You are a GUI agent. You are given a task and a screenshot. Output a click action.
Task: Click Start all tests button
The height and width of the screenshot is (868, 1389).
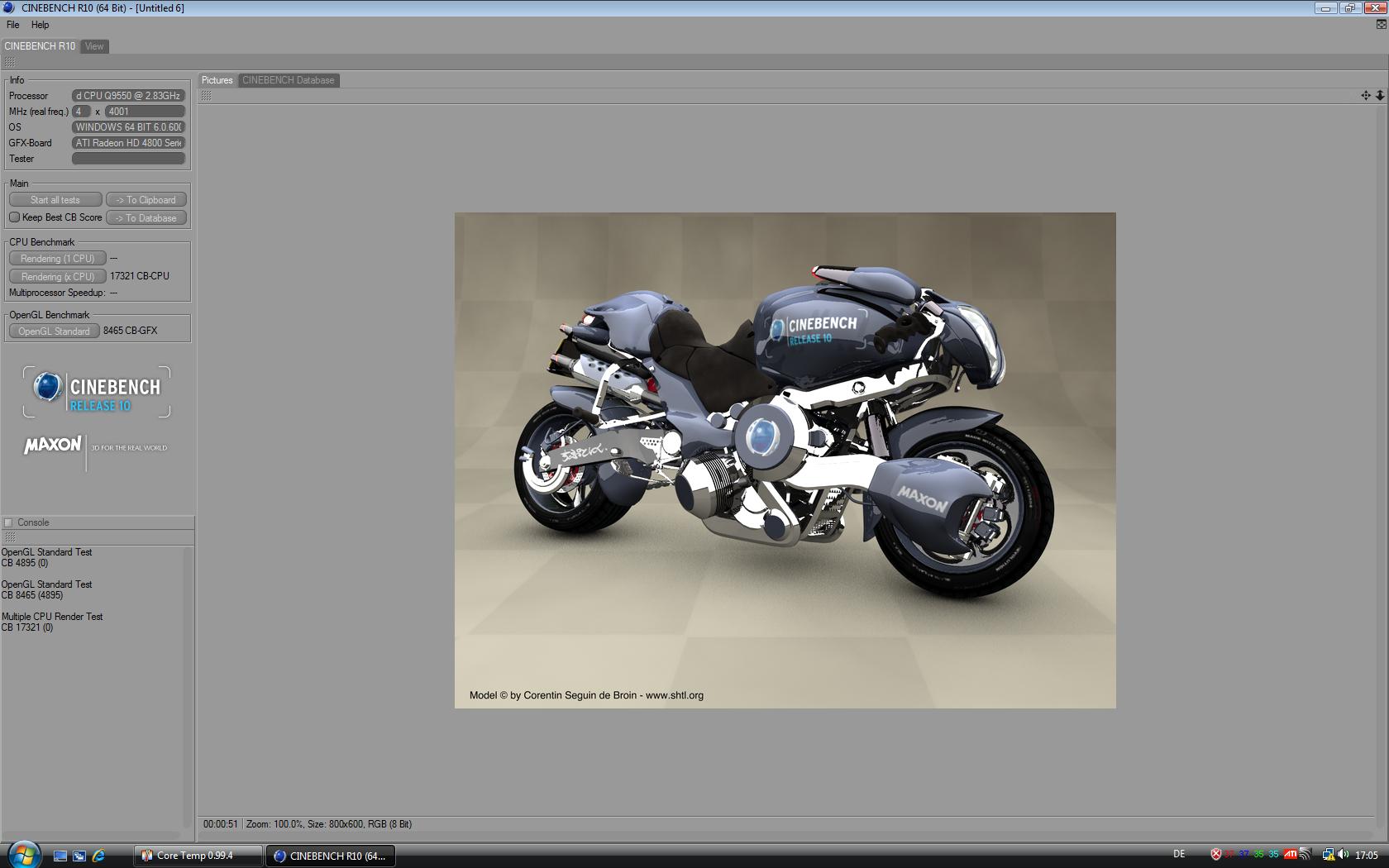[x=55, y=200]
